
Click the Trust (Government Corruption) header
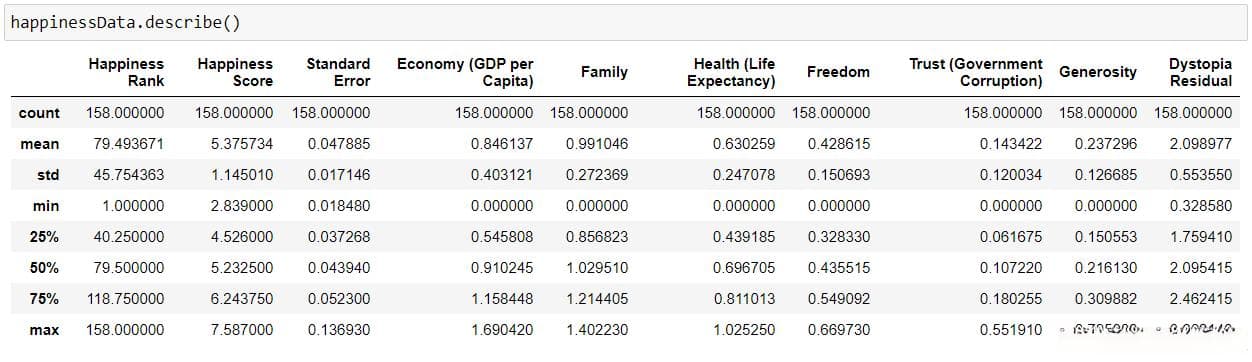click(x=975, y=72)
